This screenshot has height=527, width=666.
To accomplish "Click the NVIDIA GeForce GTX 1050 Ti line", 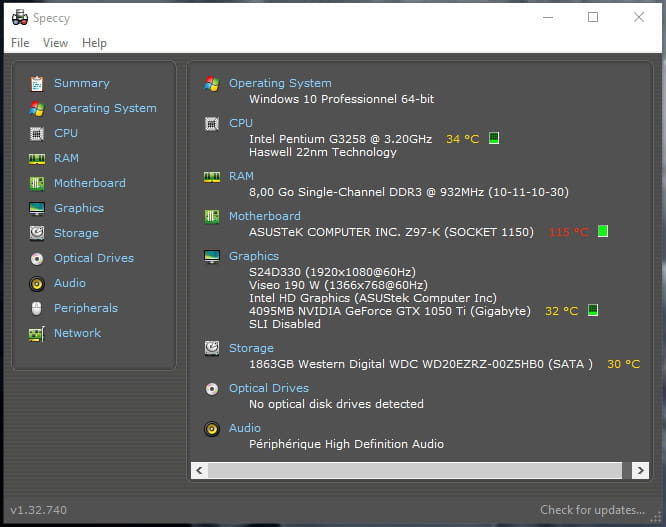I will (389, 311).
